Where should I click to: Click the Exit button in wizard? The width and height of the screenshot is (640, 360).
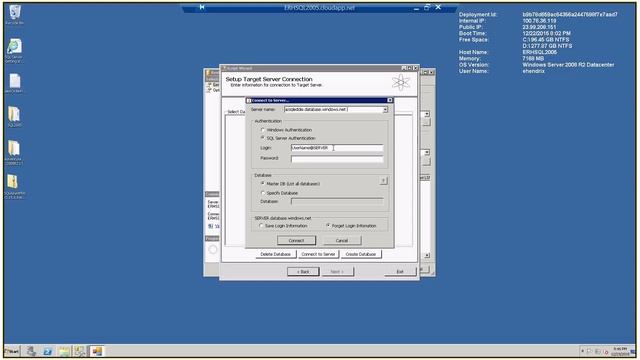[x=400, y=272]
